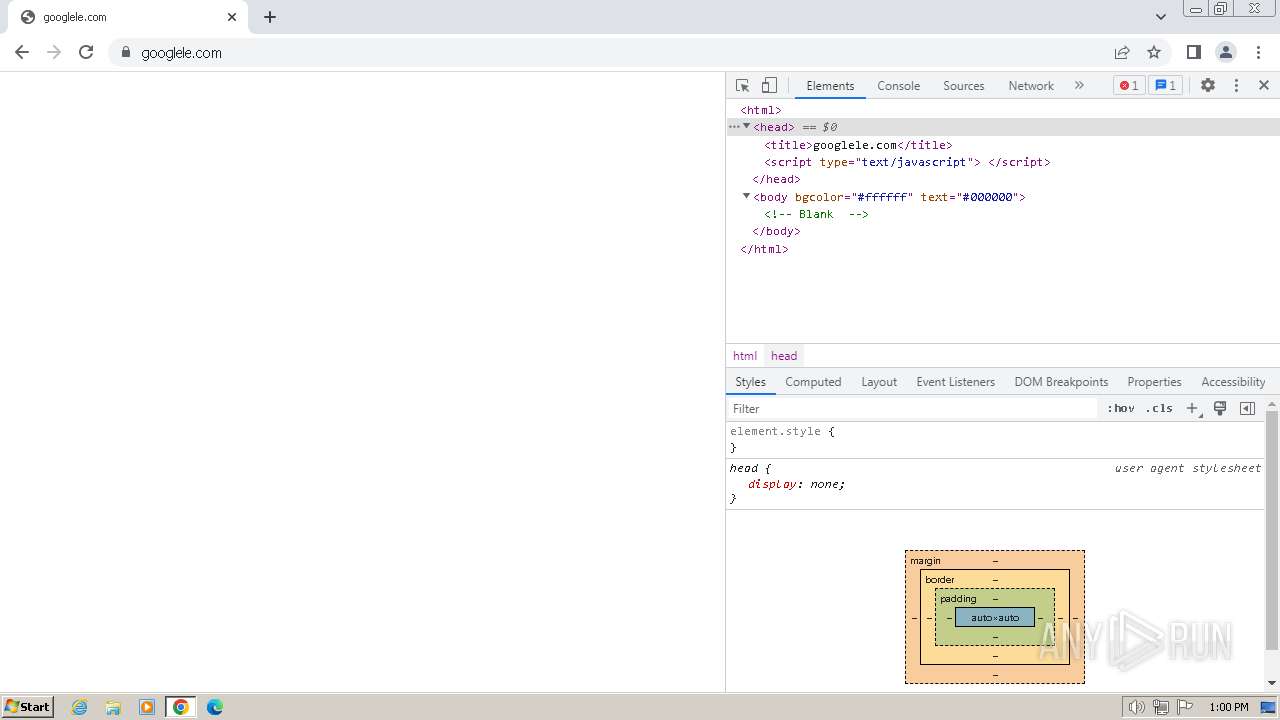Go forward in browser history
The height and width of the screenshot is (720, 1280).
coord(54,52)
